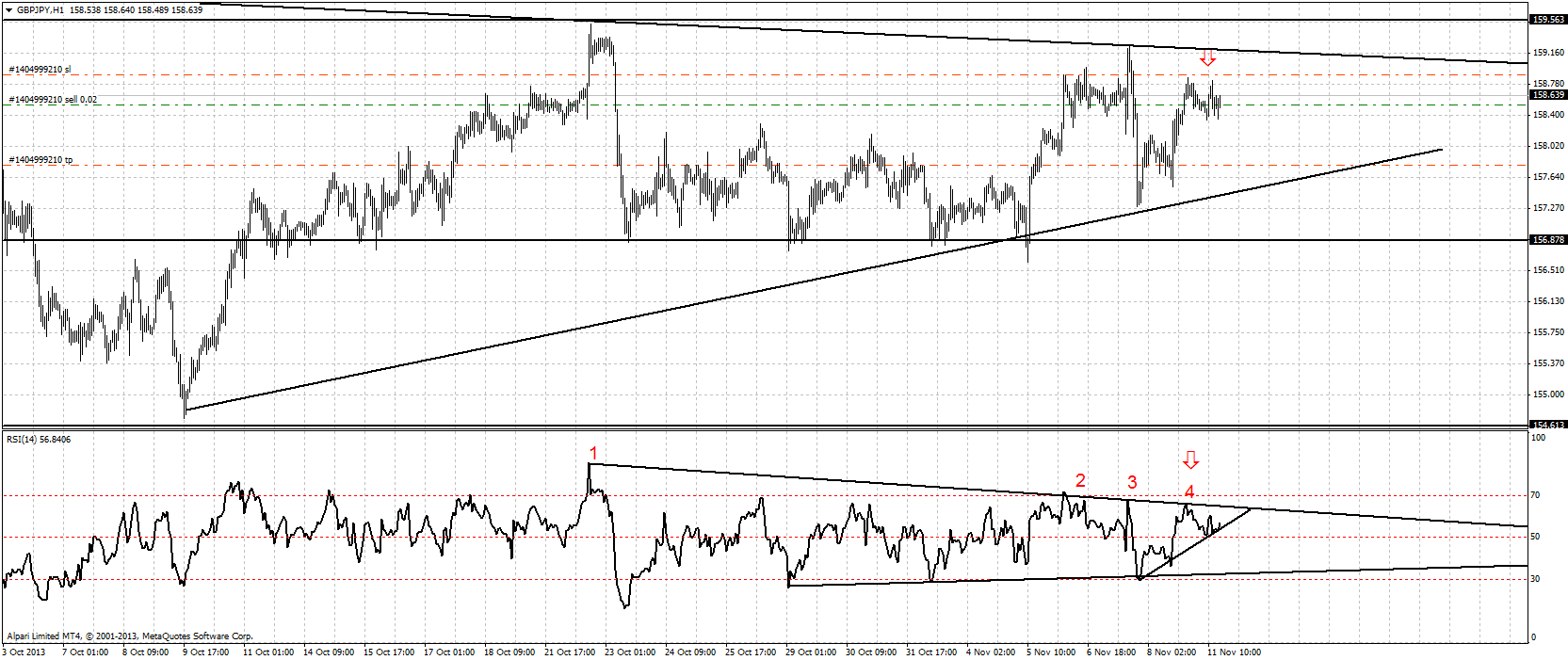Open the chart menu triangle beside GBPJPY,H1
This screenshot has width=1568, height=660.
tap(8, 9)
